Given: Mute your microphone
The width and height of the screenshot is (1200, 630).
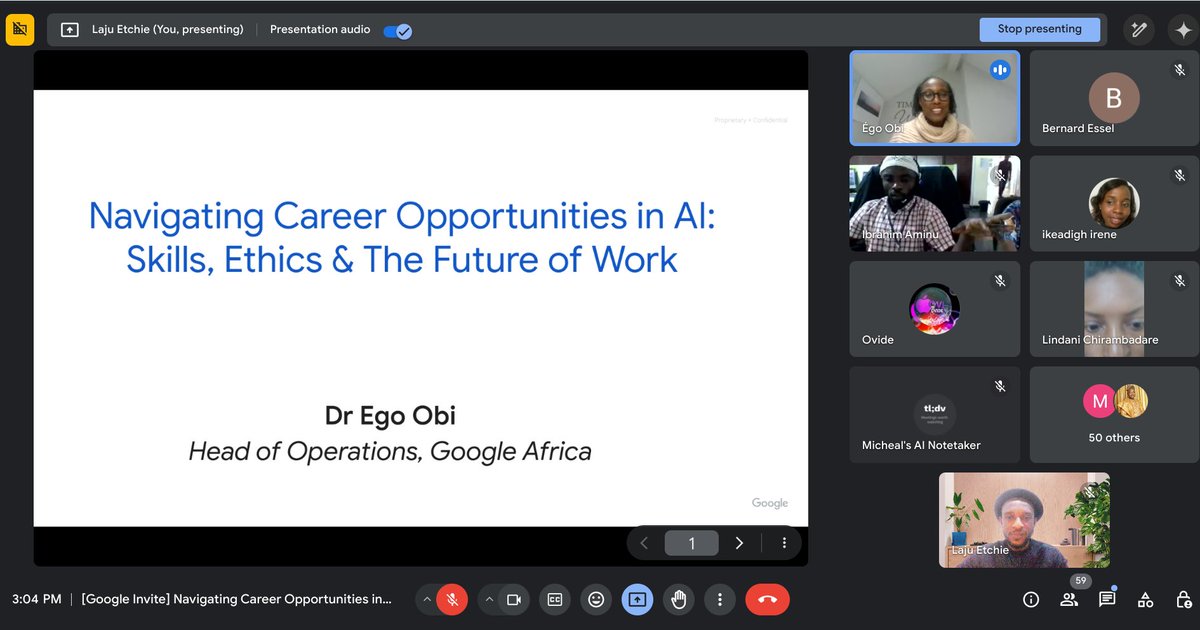Looking at the screenshot, I should [452, 599].
